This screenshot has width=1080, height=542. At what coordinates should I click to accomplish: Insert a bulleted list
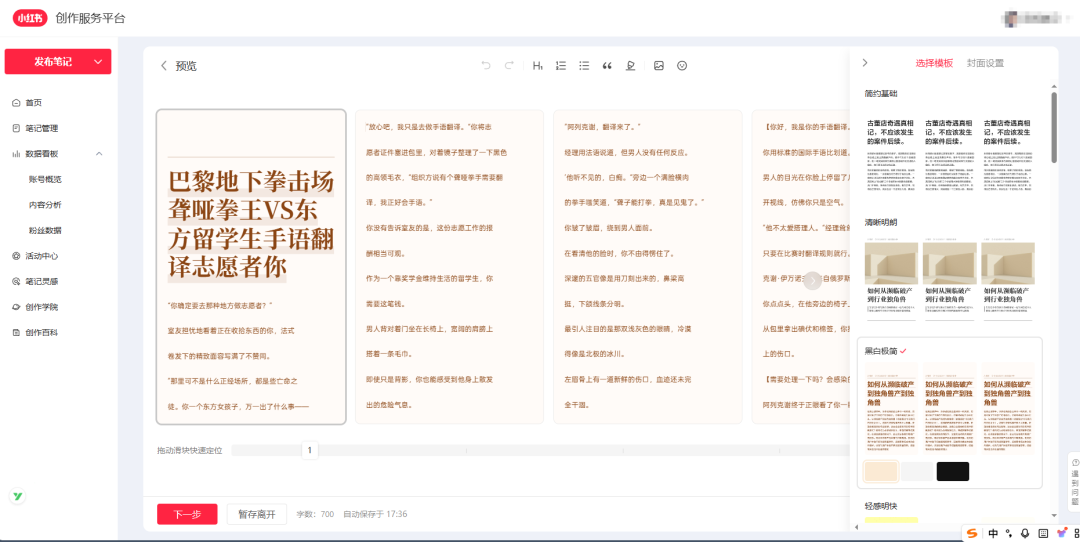pos(584,66)
